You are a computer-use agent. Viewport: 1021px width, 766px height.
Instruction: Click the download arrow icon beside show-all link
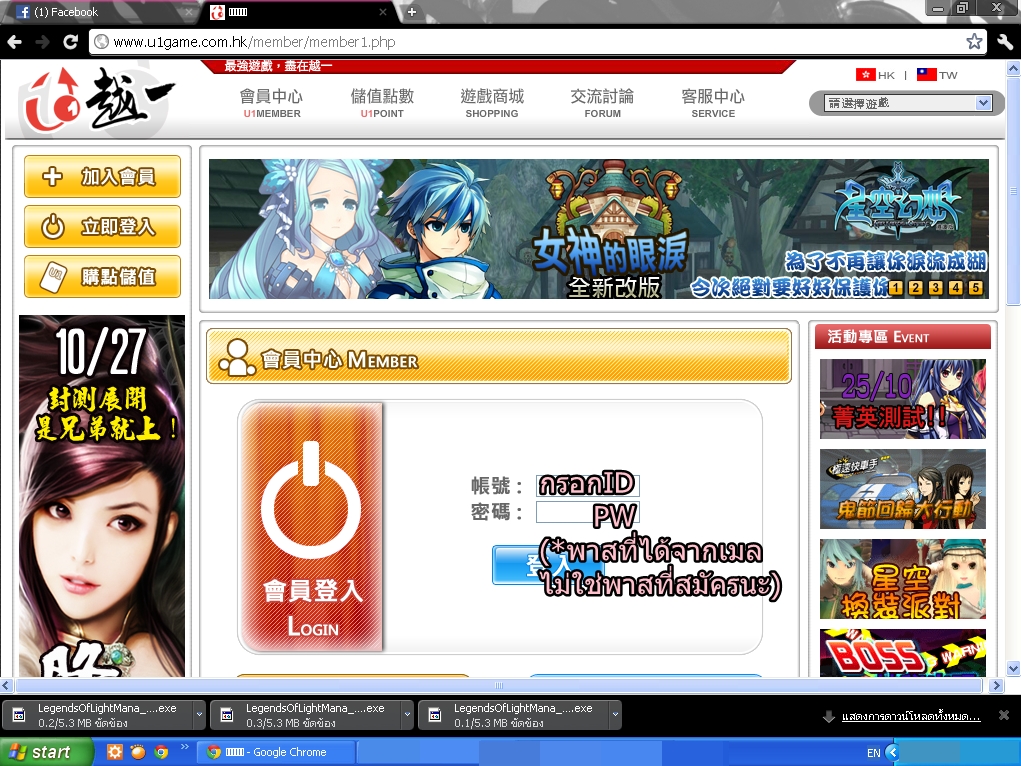[828, 716]
